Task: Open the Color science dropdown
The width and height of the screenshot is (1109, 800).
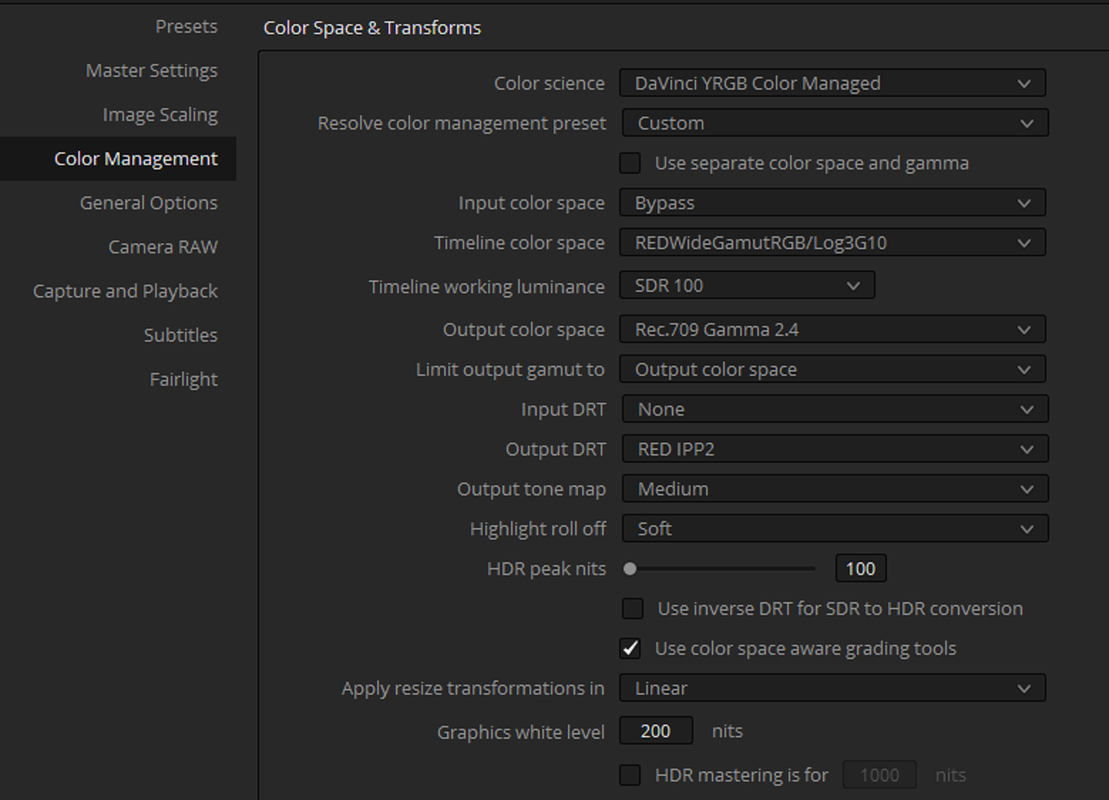Action: pos(832,83)
